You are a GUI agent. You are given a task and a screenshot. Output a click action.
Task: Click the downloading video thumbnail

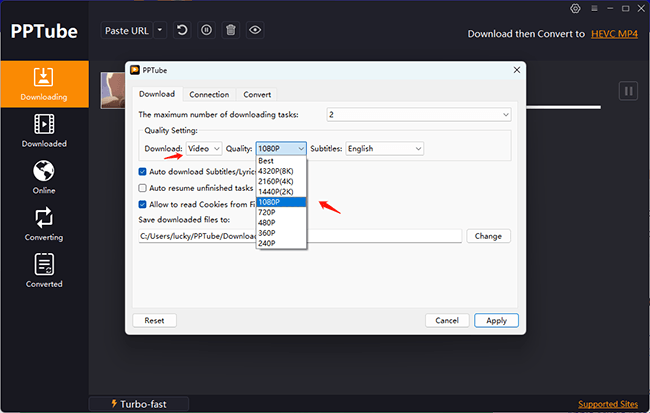tap(113, 90)
